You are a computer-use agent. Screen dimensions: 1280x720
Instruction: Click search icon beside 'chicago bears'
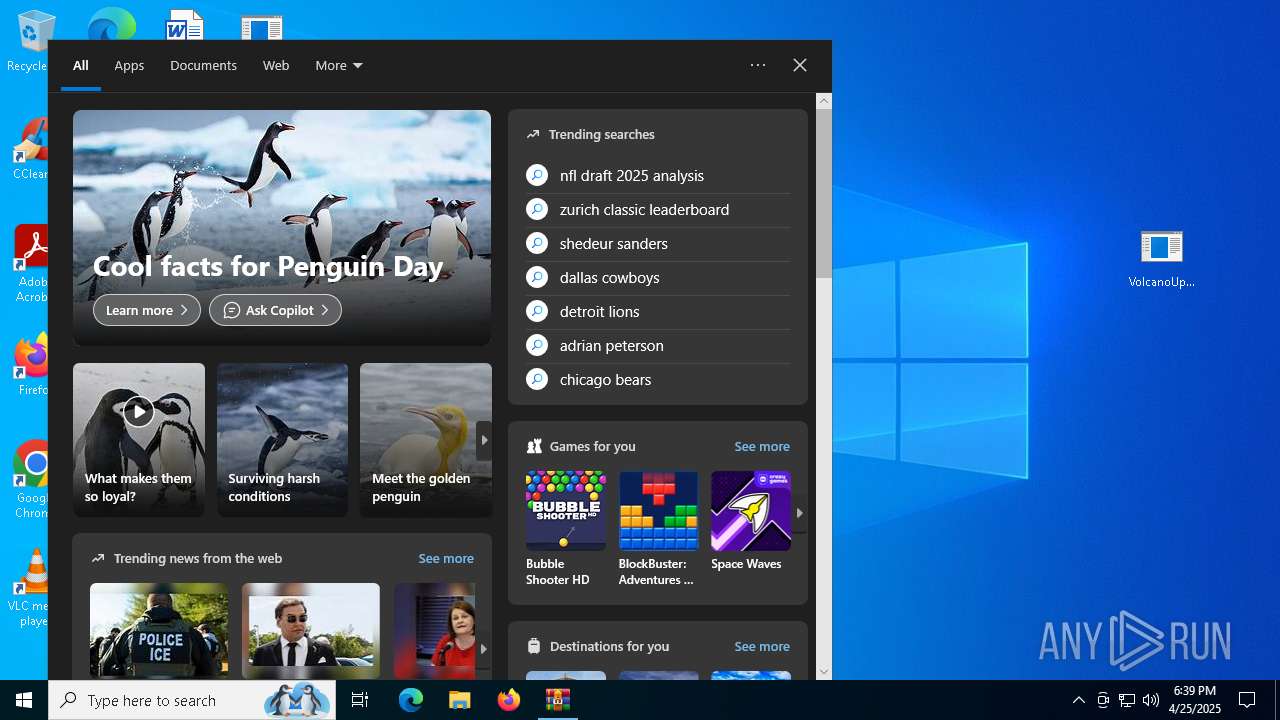(537, 379)
